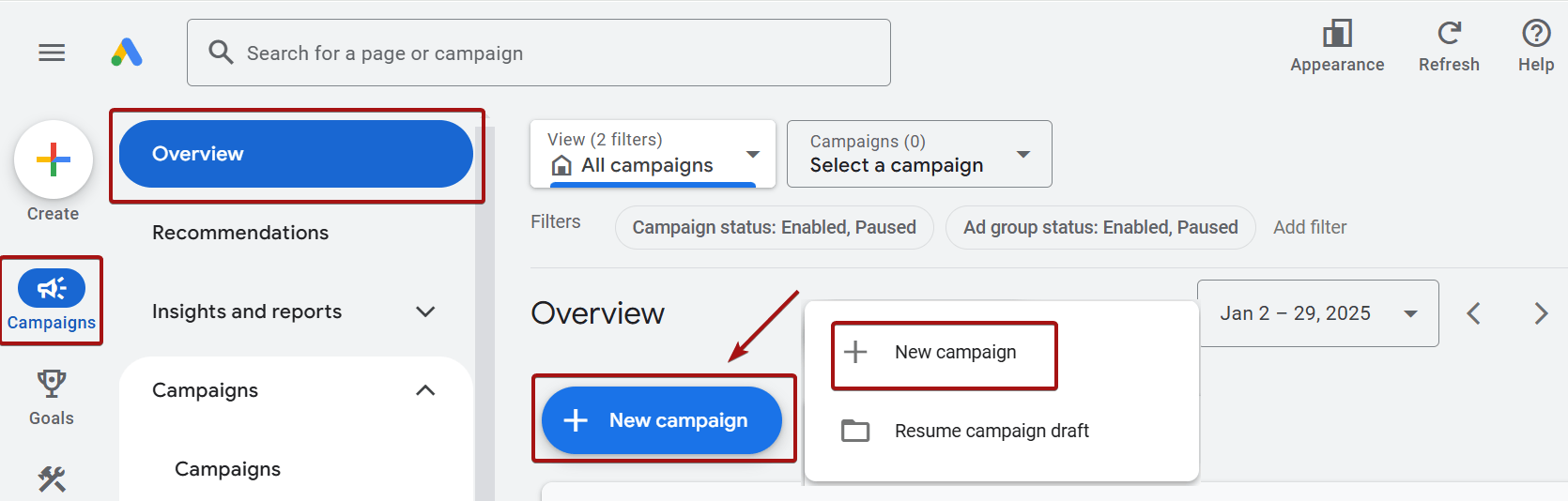1568x501 pixels.
Task: Open the date range dropdown
Action: [1318, 313]
